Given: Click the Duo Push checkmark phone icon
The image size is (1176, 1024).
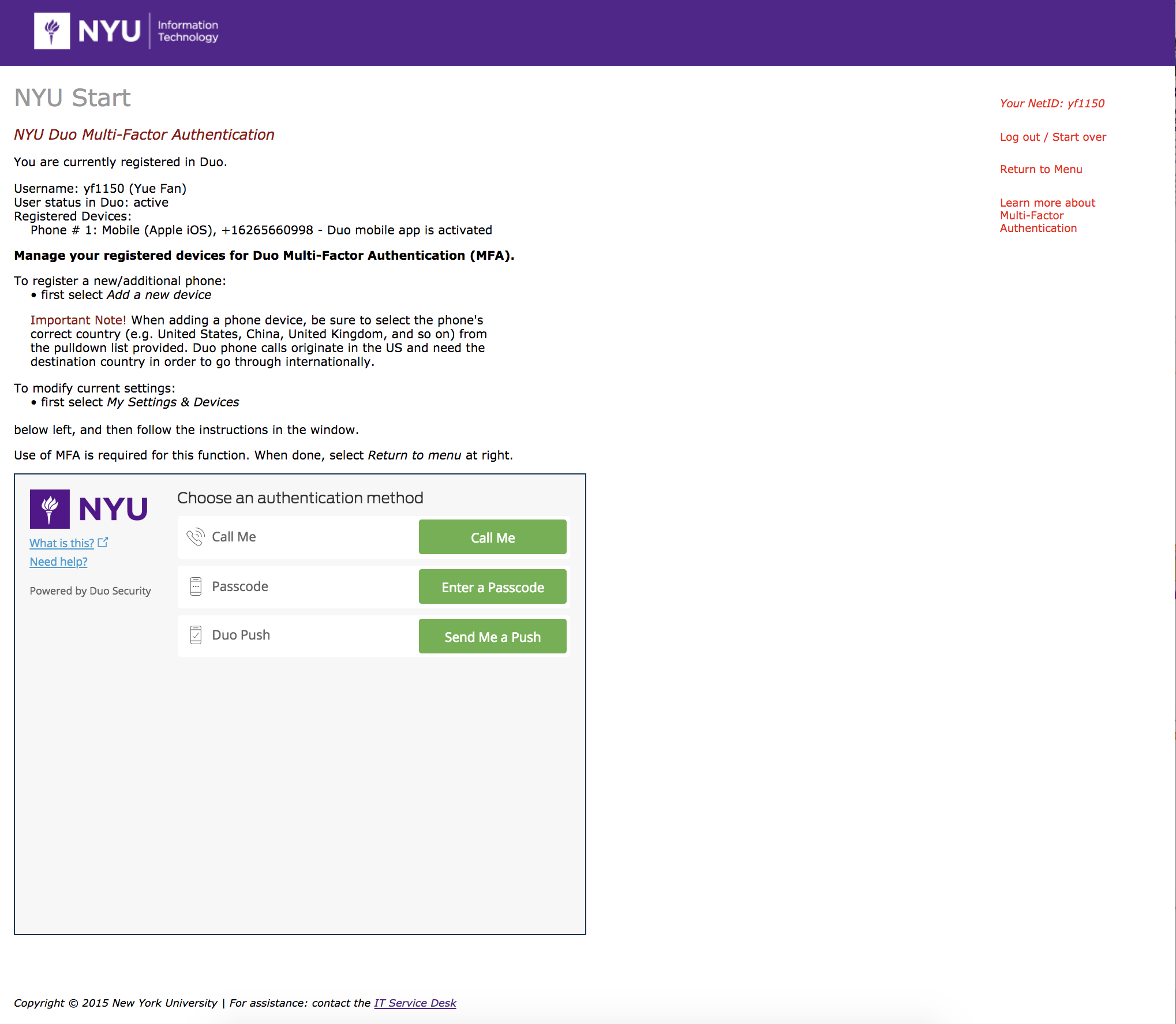Looking at the screenshot, I should [x=196, y=635].
